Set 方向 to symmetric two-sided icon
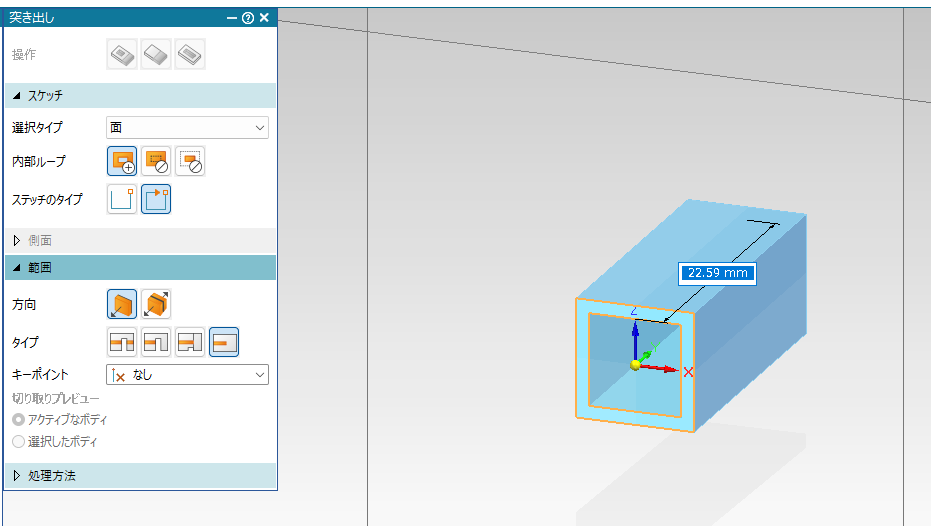 [x=156, y=304]
